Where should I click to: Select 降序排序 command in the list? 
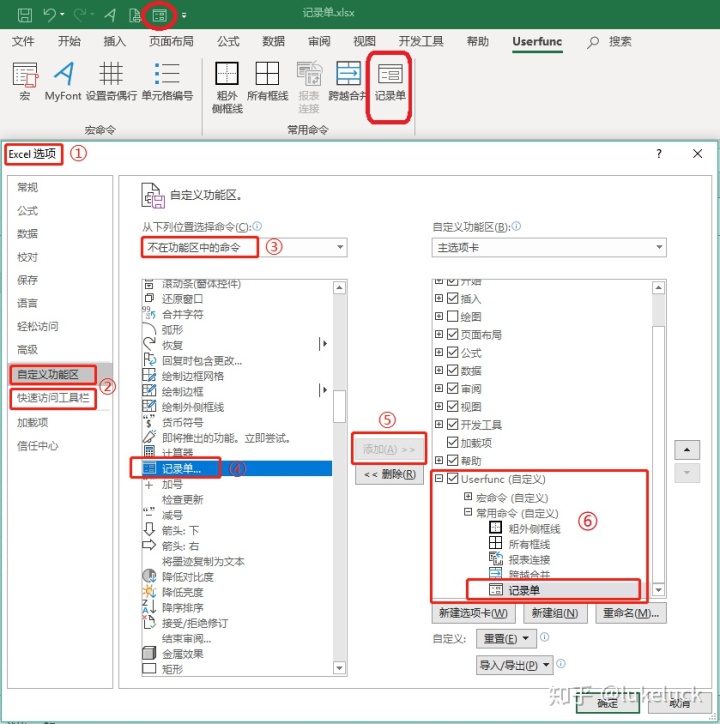[x=237, y=608]
